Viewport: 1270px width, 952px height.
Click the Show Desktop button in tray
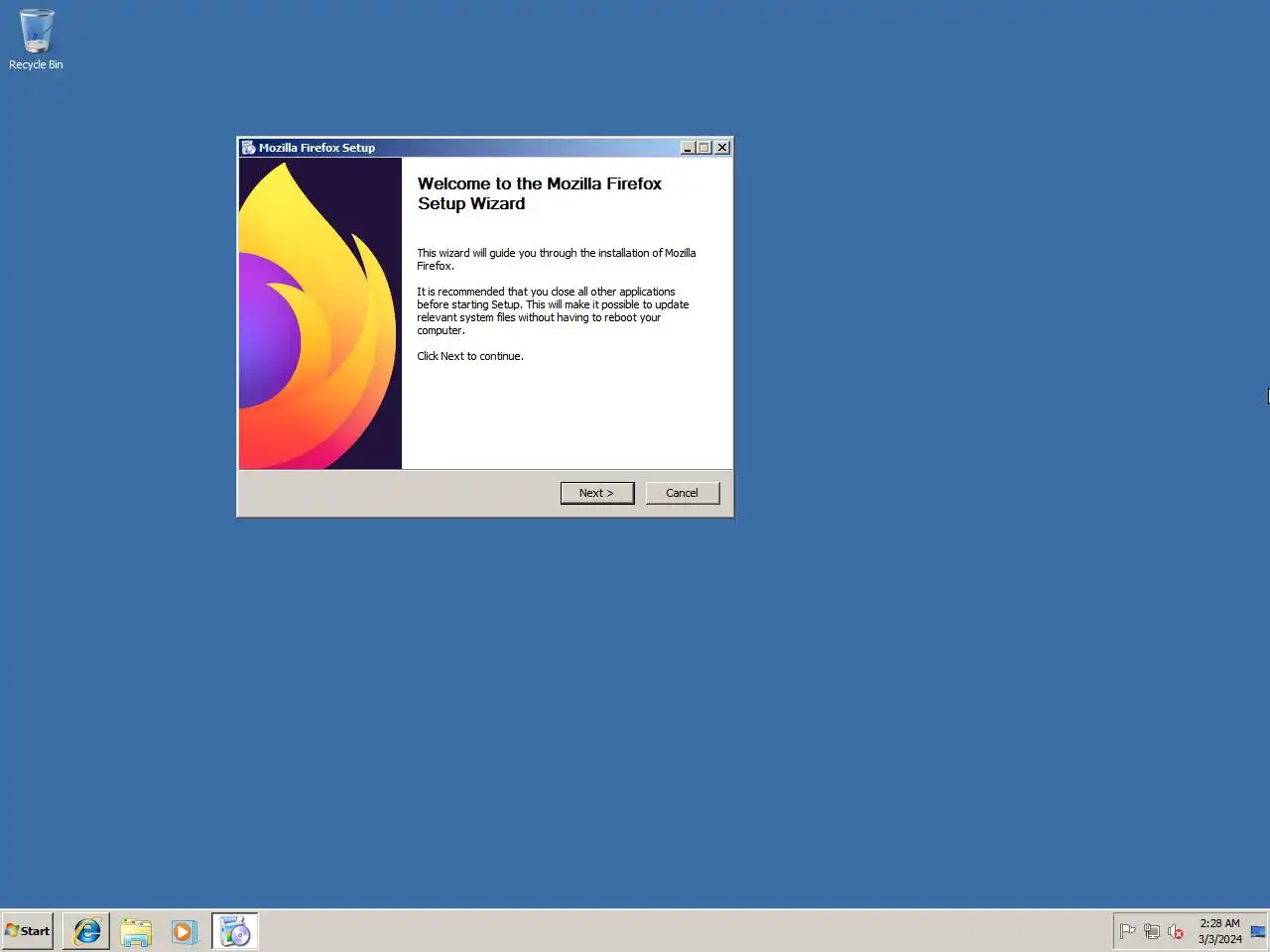click(x=1258, y=931)
